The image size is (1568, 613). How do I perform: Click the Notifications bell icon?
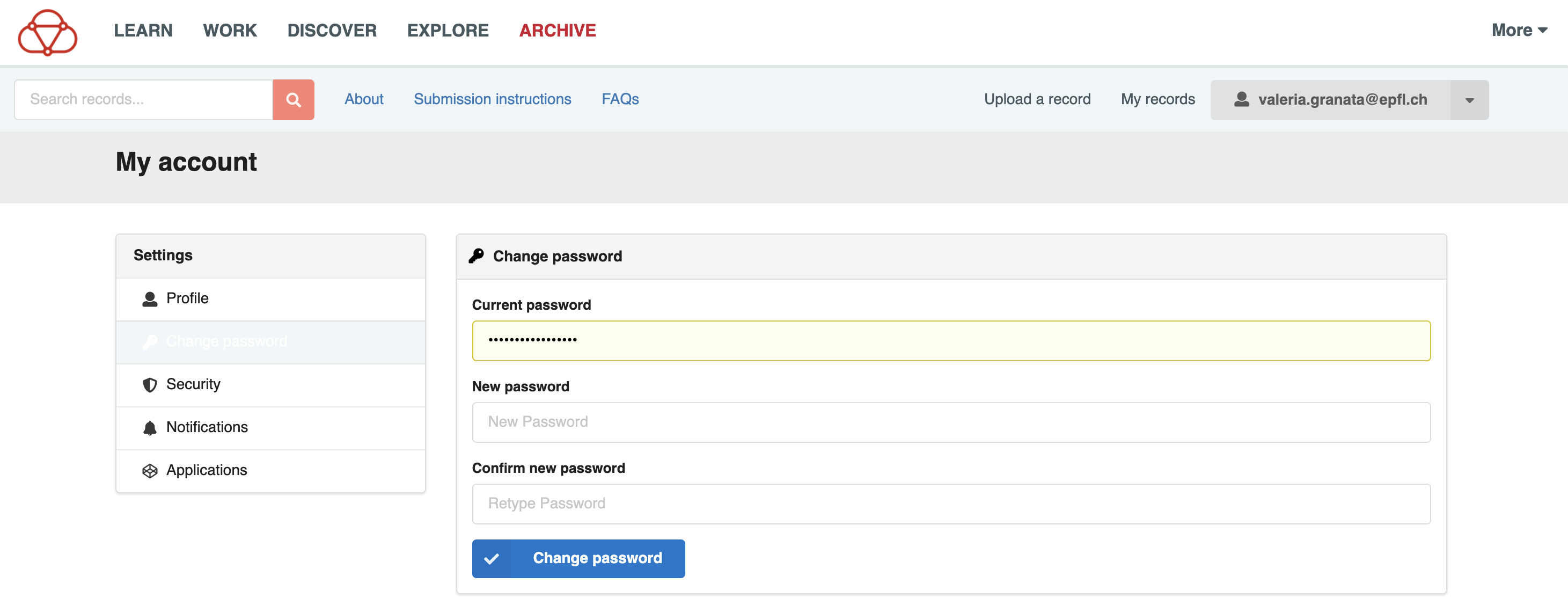click(x=150, y=428)
